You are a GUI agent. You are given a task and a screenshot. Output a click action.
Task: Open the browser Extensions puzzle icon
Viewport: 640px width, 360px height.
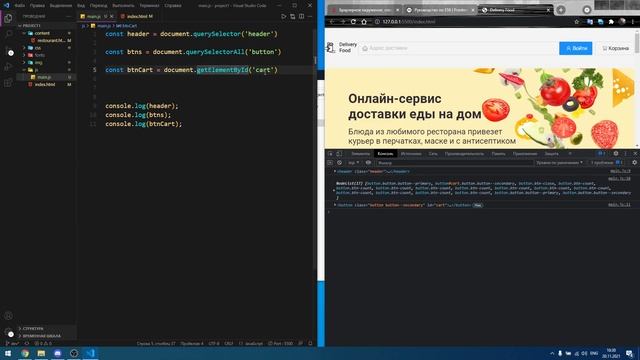(611, 22)
